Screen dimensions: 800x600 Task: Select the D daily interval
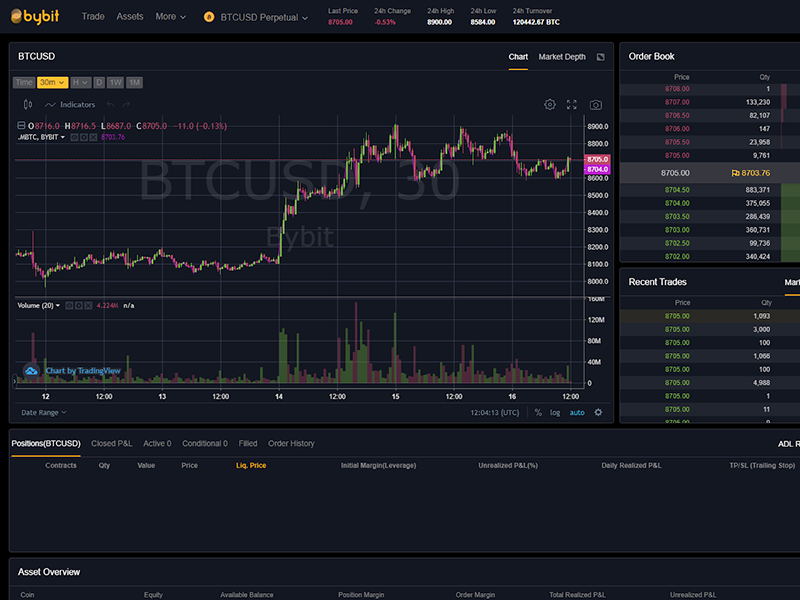pos(99,82)
